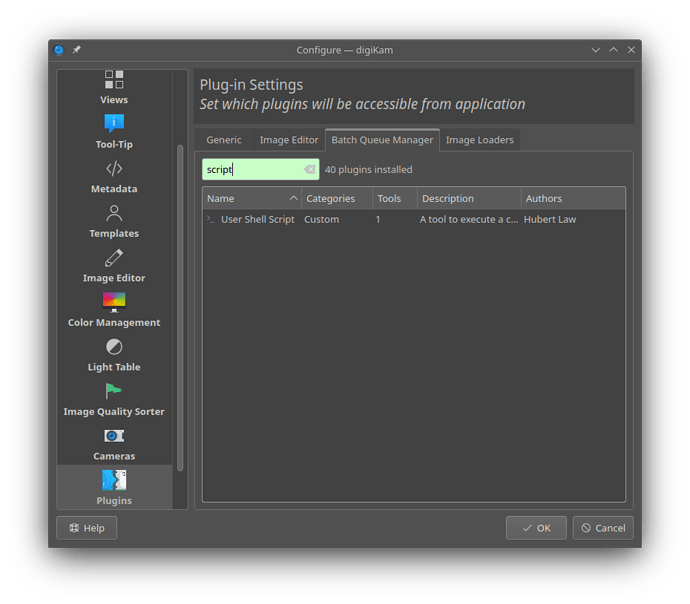Image resolution: width=690 pixels, height=604 pixels.
Task: Click the tools count '1' cell
Action: coord(378,219)
